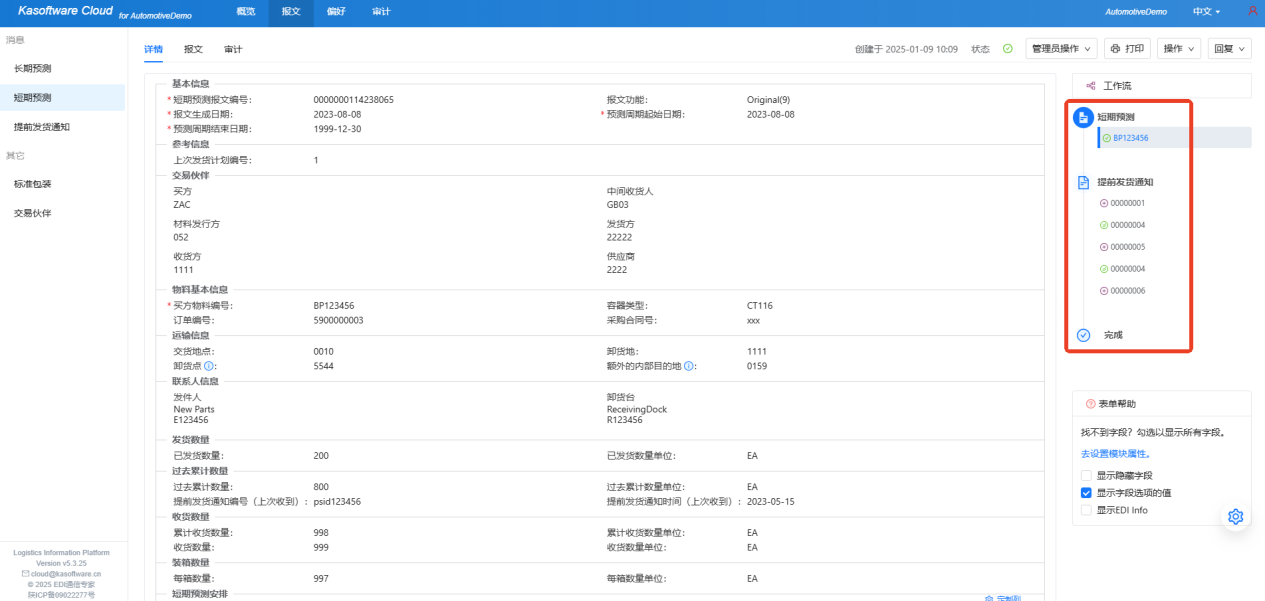The height and width of the screenshot is (601, 1265).
Task: Click the 容器类型 value CT116
Action: 760,306
